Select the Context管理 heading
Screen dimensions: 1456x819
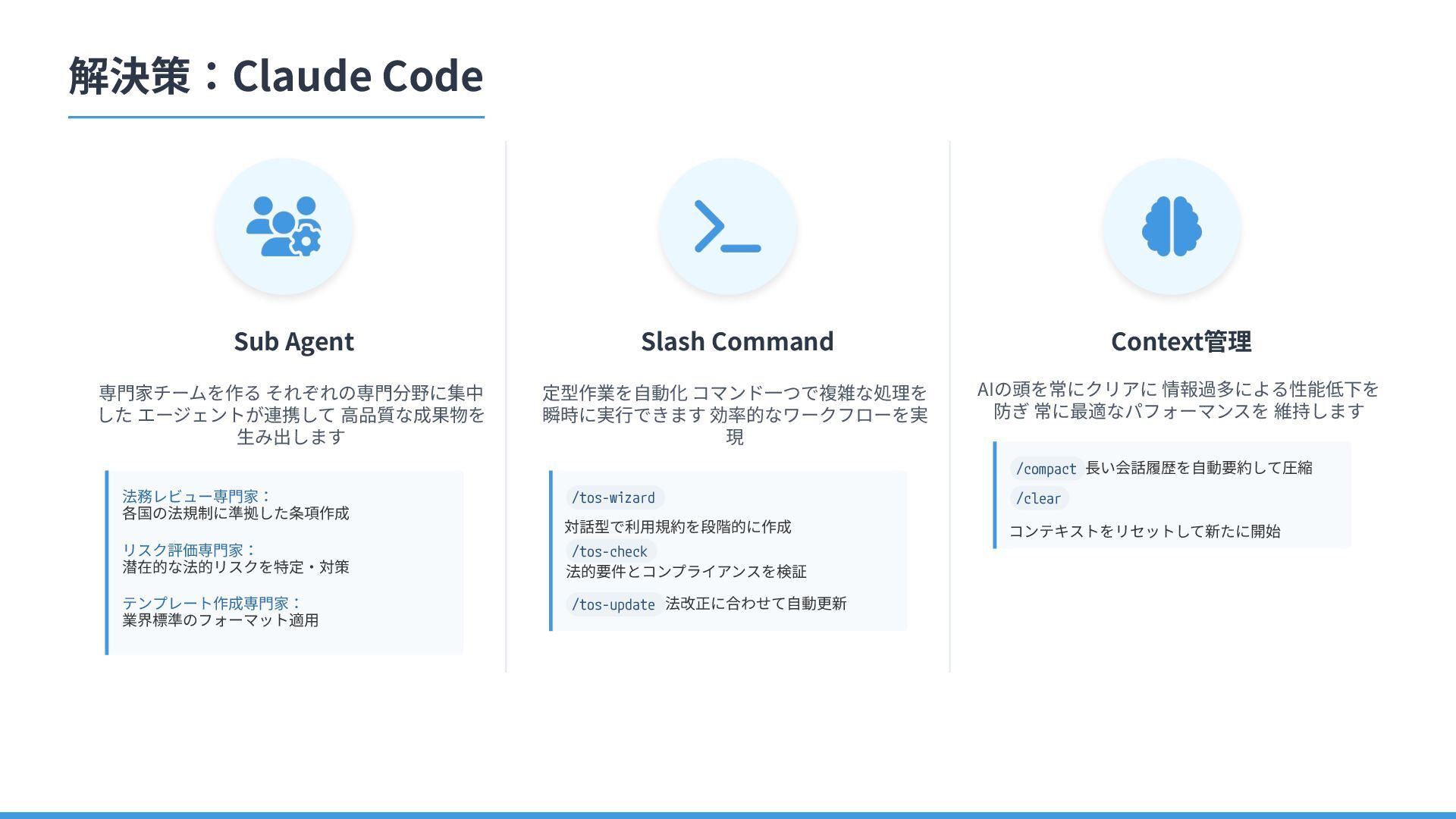tap(1181, 341)
